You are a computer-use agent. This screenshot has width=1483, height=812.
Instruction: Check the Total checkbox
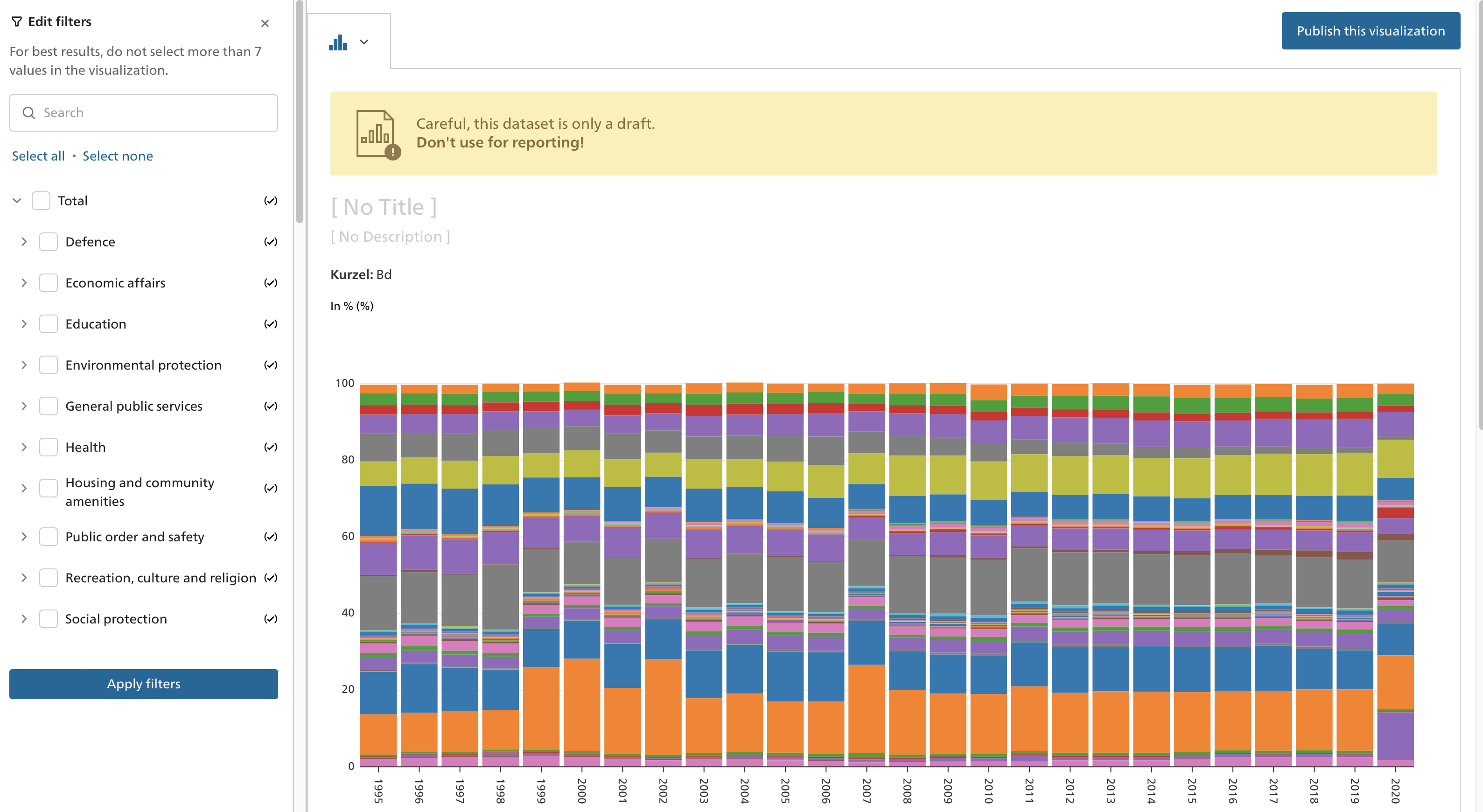pos(40,200)
